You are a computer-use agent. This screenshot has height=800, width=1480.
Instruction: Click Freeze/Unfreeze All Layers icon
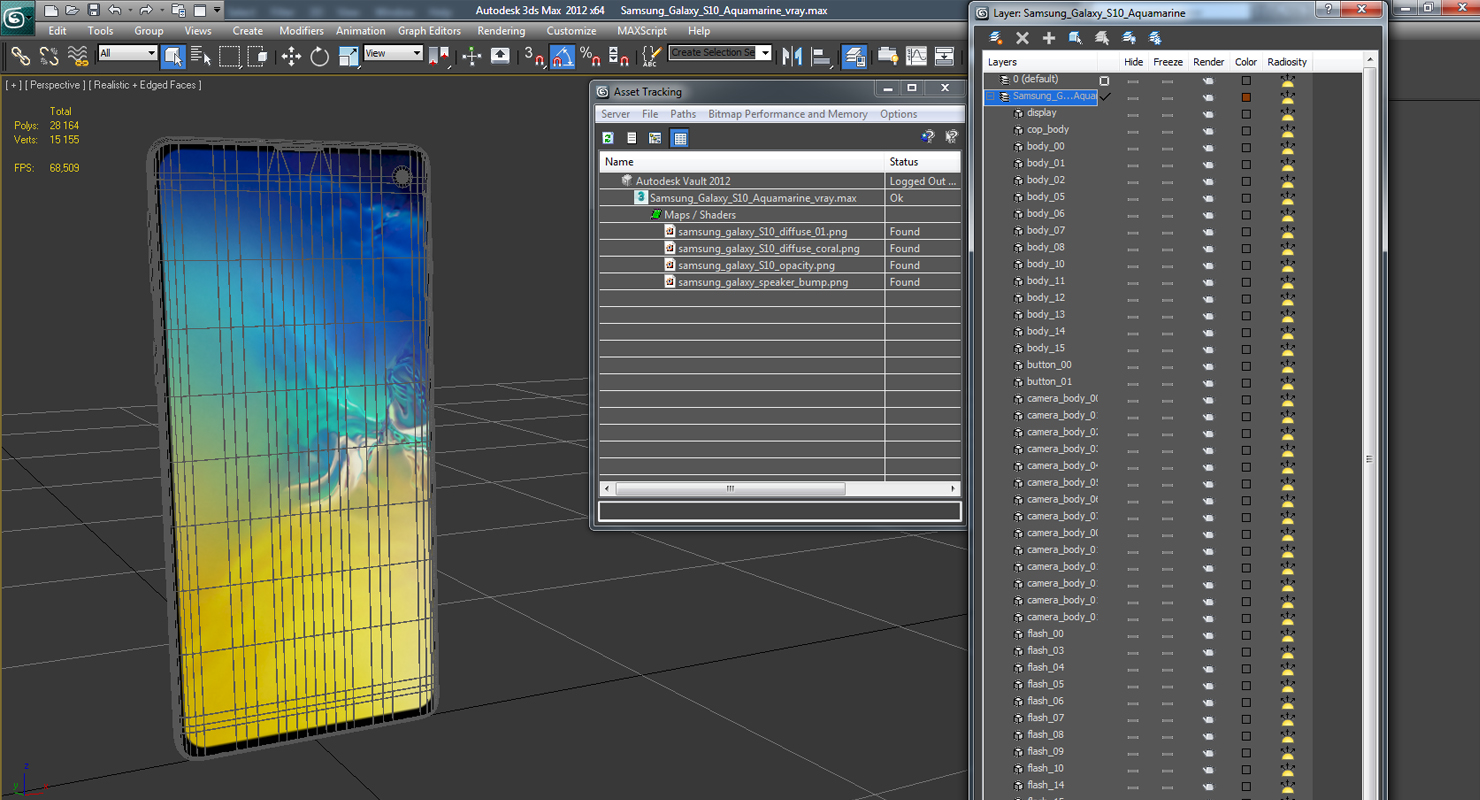pos(1155,38)
